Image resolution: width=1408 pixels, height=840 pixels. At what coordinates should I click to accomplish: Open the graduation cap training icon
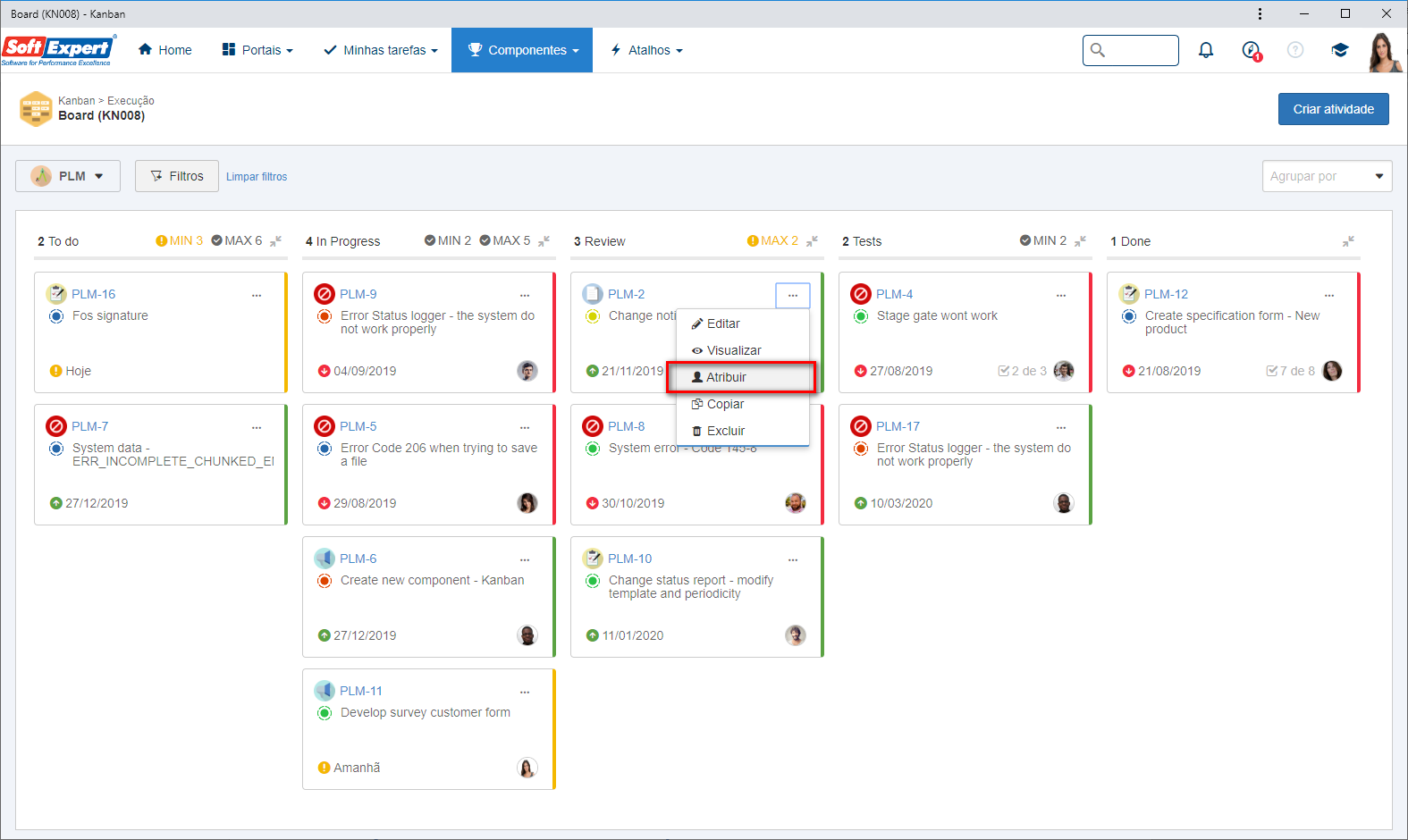[x=1339, y=50]
